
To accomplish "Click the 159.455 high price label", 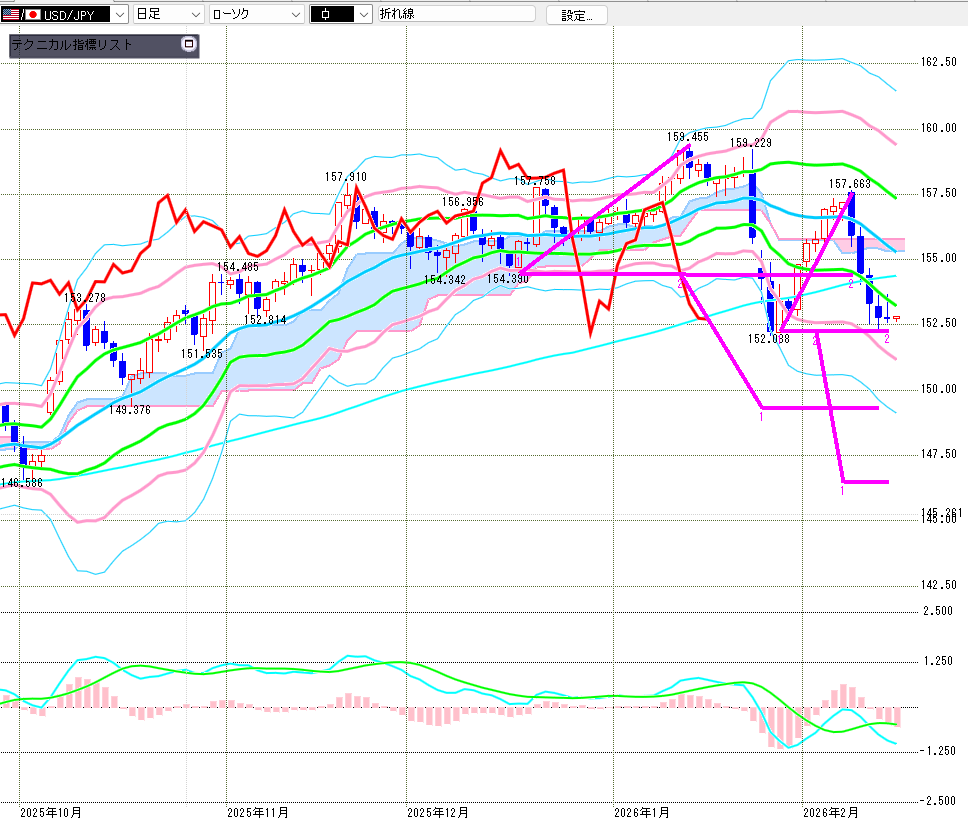I will pos(688,137).
